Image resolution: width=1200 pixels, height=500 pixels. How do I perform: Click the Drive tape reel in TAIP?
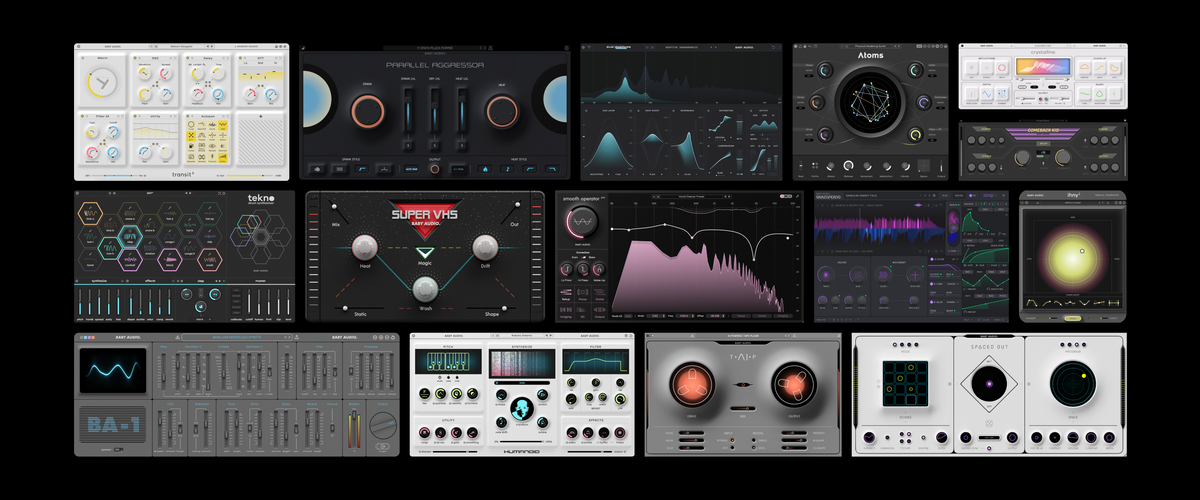[692, 383]
